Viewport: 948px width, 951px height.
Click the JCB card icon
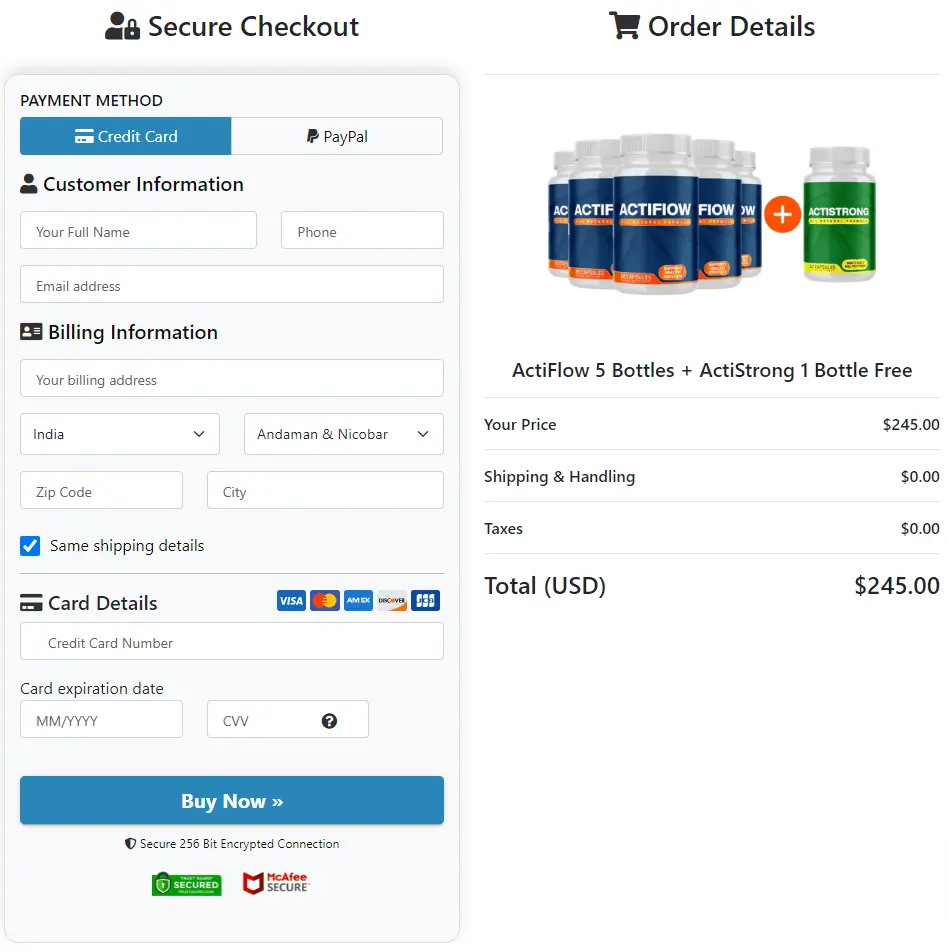point(424,600)
